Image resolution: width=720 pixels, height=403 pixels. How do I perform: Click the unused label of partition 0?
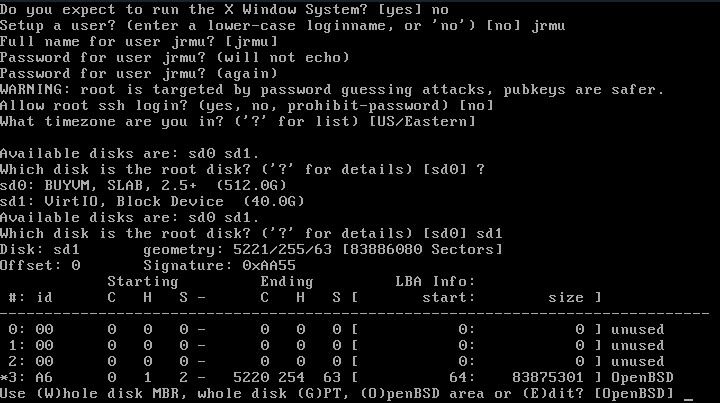pos(637,330)
